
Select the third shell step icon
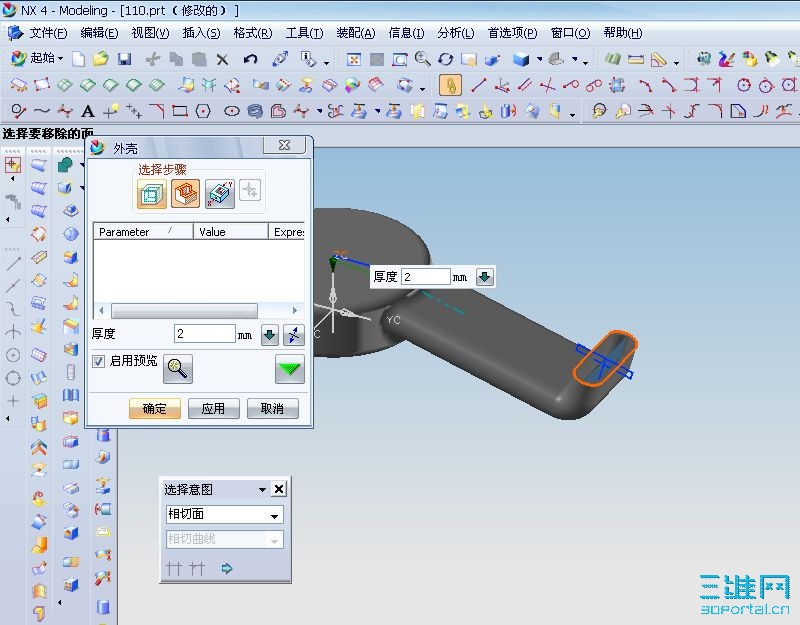tap(220, 194)
